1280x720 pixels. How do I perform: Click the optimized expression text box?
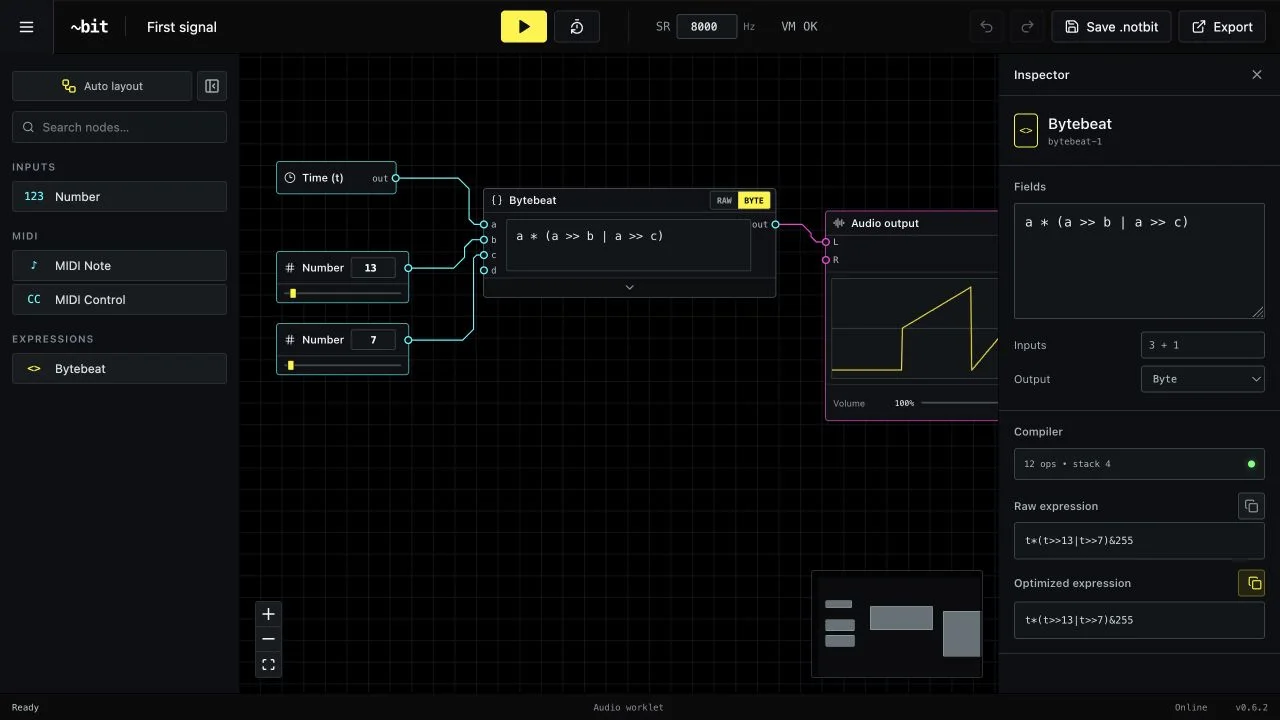pos(1139,620)
